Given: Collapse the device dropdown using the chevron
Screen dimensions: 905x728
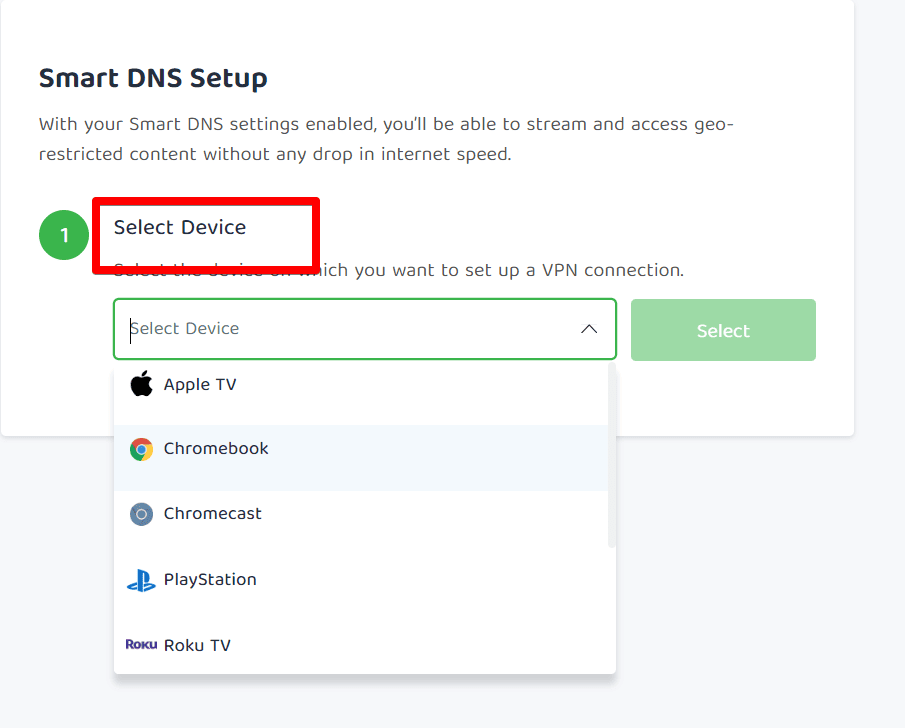Looking at the screenshot, I should click(x=589, y=329).
